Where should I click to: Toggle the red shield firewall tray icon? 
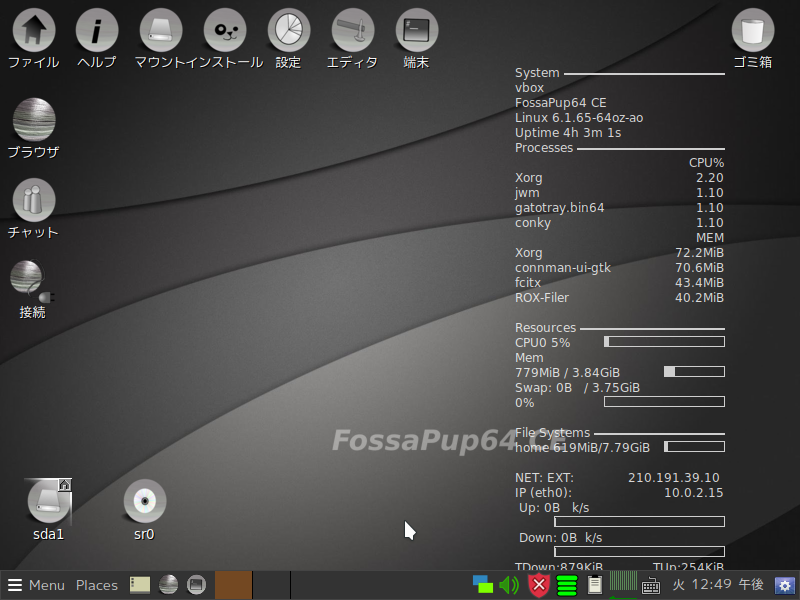pyautogui.click(x=539, y=585)
